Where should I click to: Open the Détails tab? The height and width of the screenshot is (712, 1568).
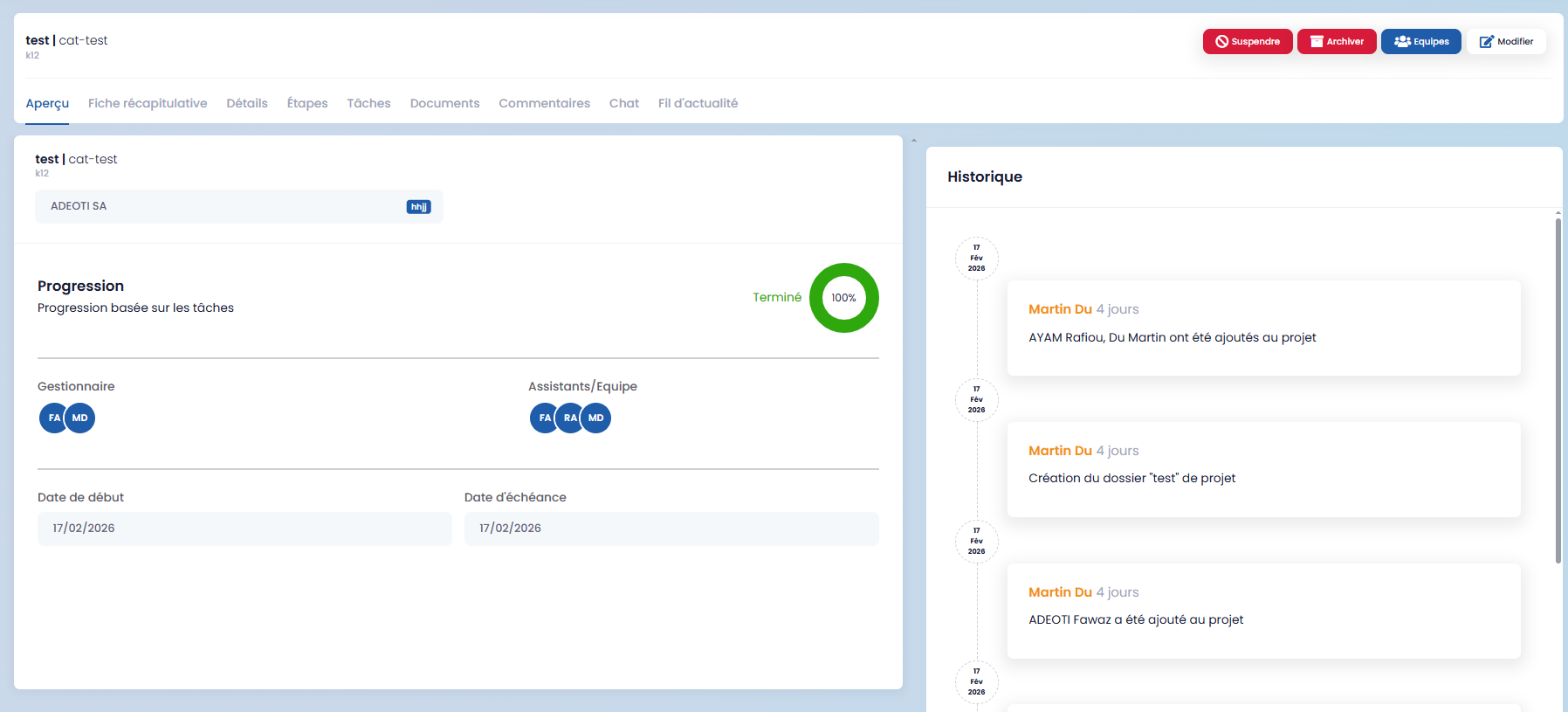tap(247, 103)
